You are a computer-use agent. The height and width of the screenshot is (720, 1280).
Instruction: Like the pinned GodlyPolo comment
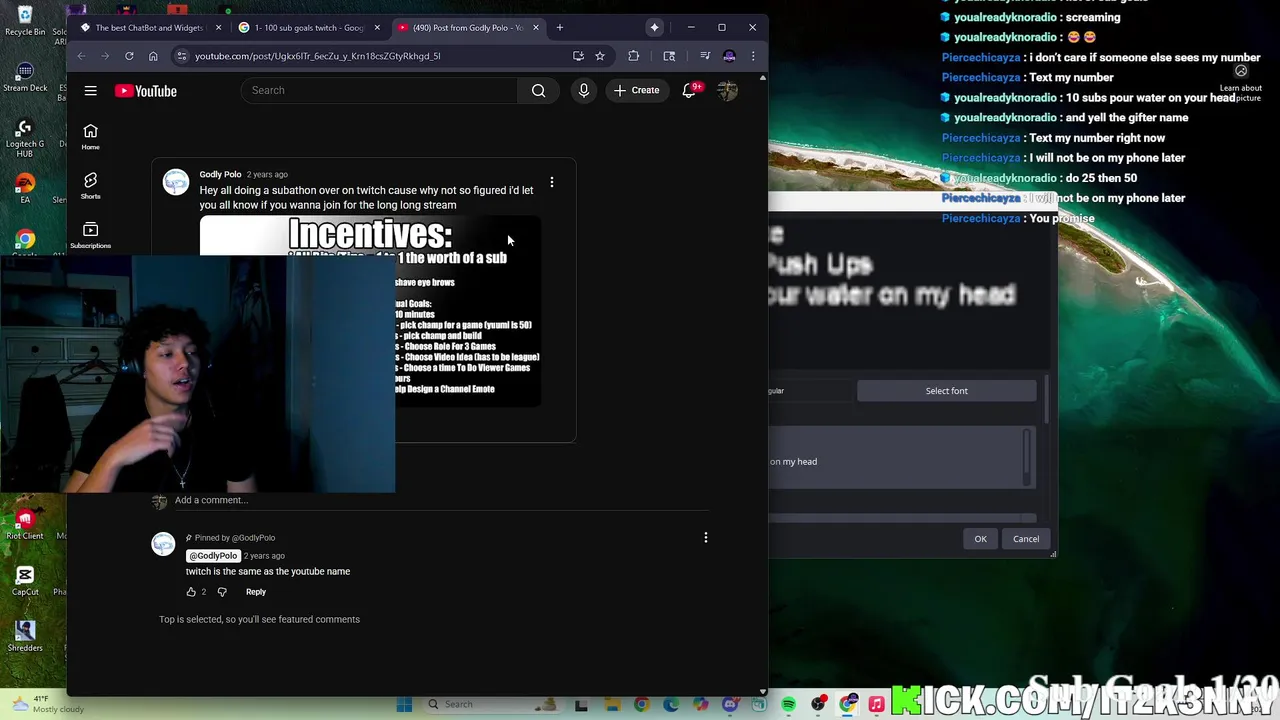click(191, 592)
